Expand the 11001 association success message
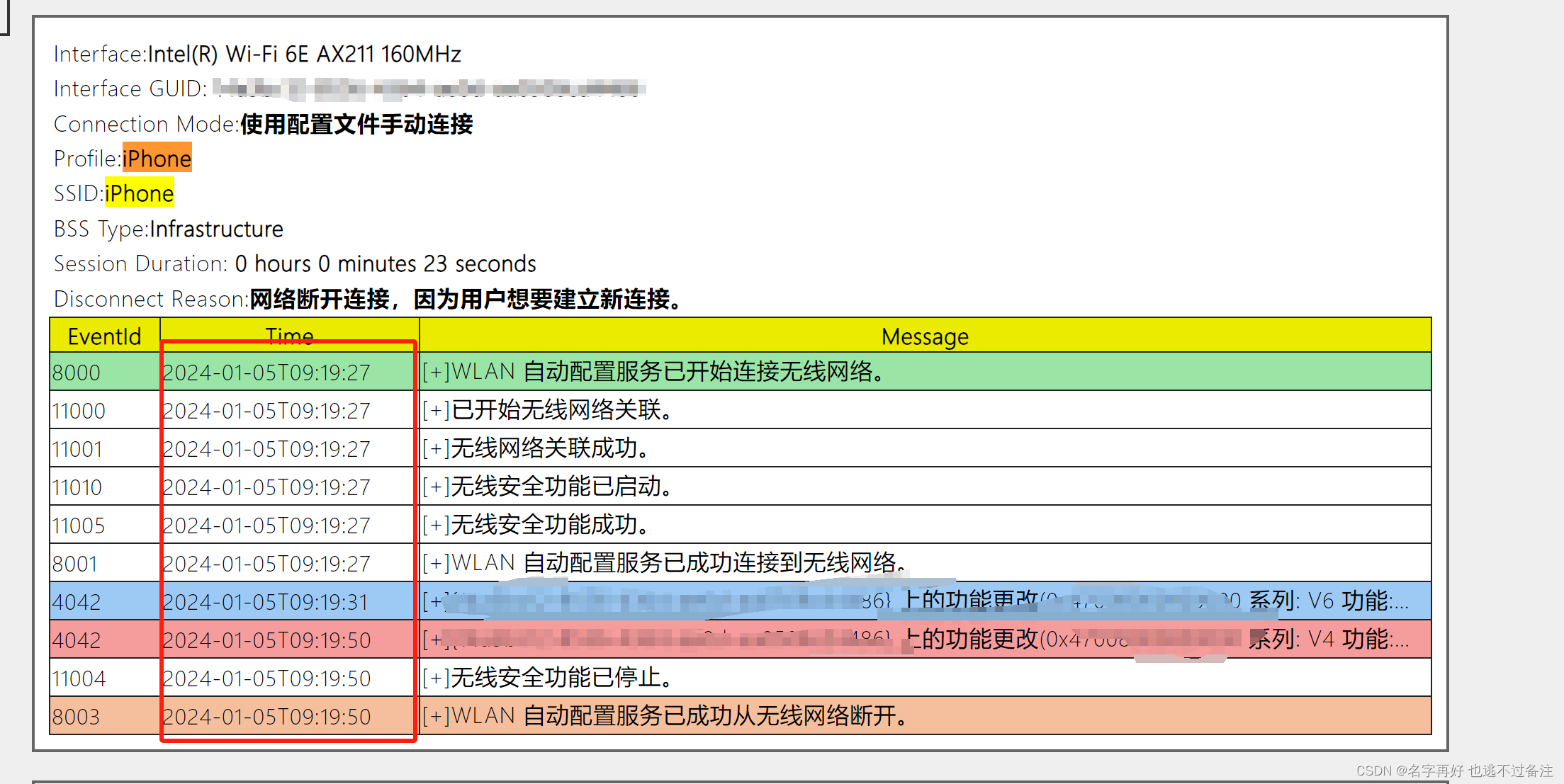 [x=436, y=448]
